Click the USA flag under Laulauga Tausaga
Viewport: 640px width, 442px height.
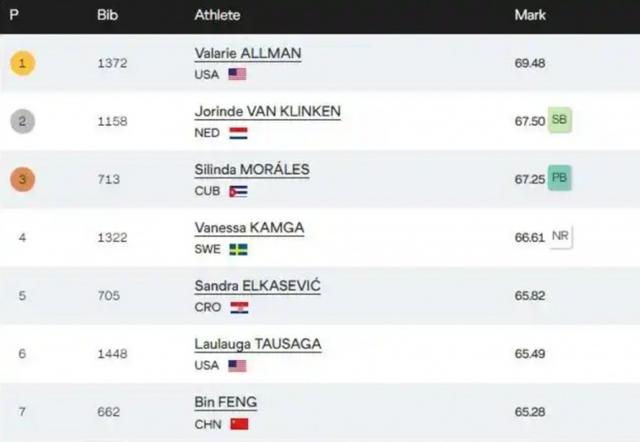(x=237, y=366)
